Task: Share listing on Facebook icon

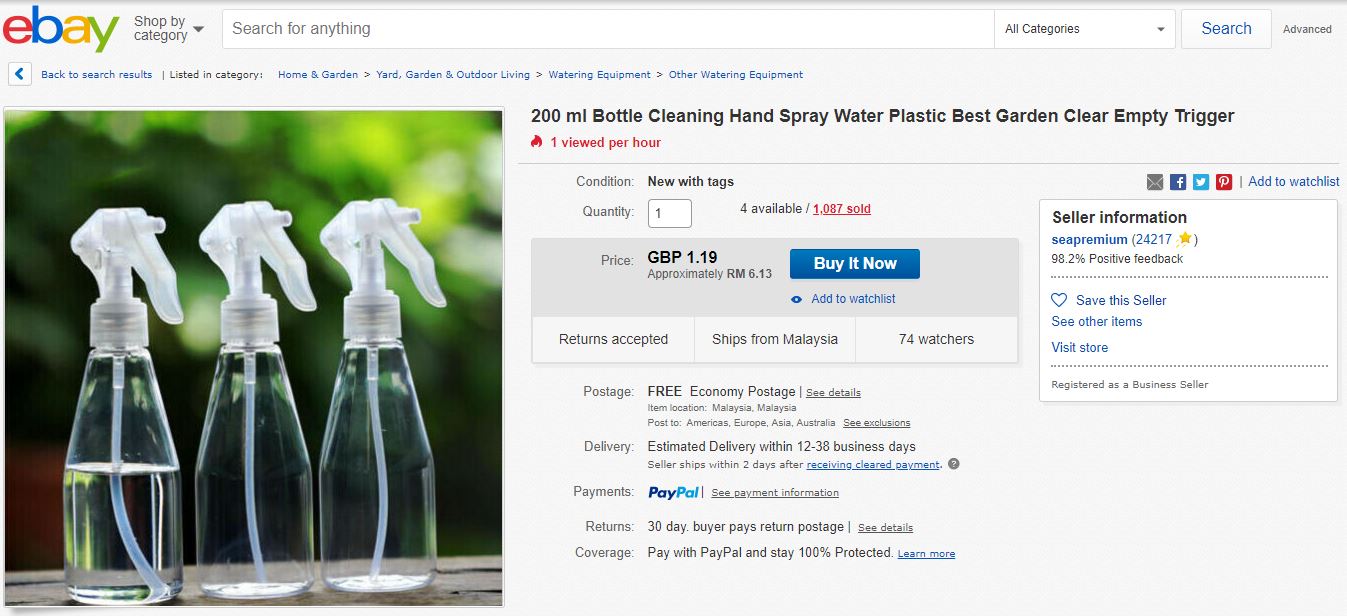Action: (1178, 182)
